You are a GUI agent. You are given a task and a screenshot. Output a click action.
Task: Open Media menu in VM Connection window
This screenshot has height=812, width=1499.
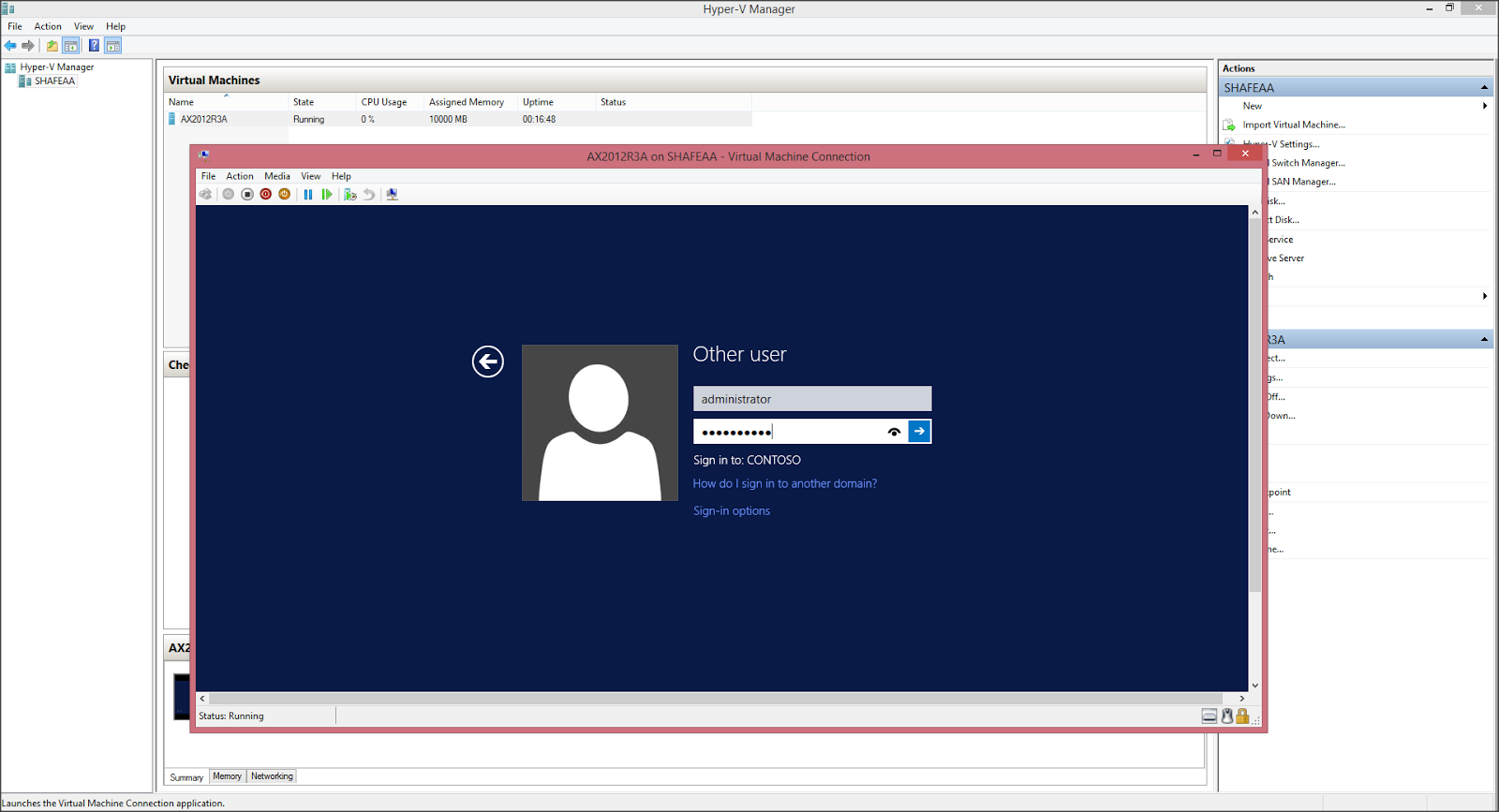pos(277,176)
